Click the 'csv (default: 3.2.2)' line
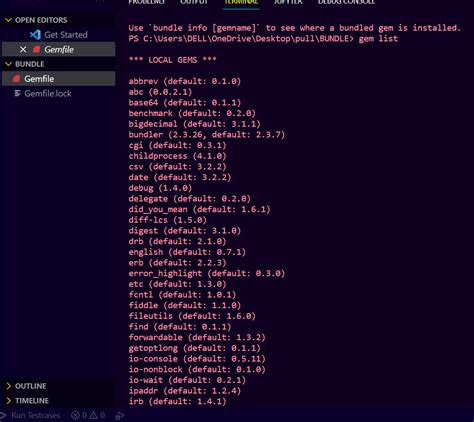 177,167
